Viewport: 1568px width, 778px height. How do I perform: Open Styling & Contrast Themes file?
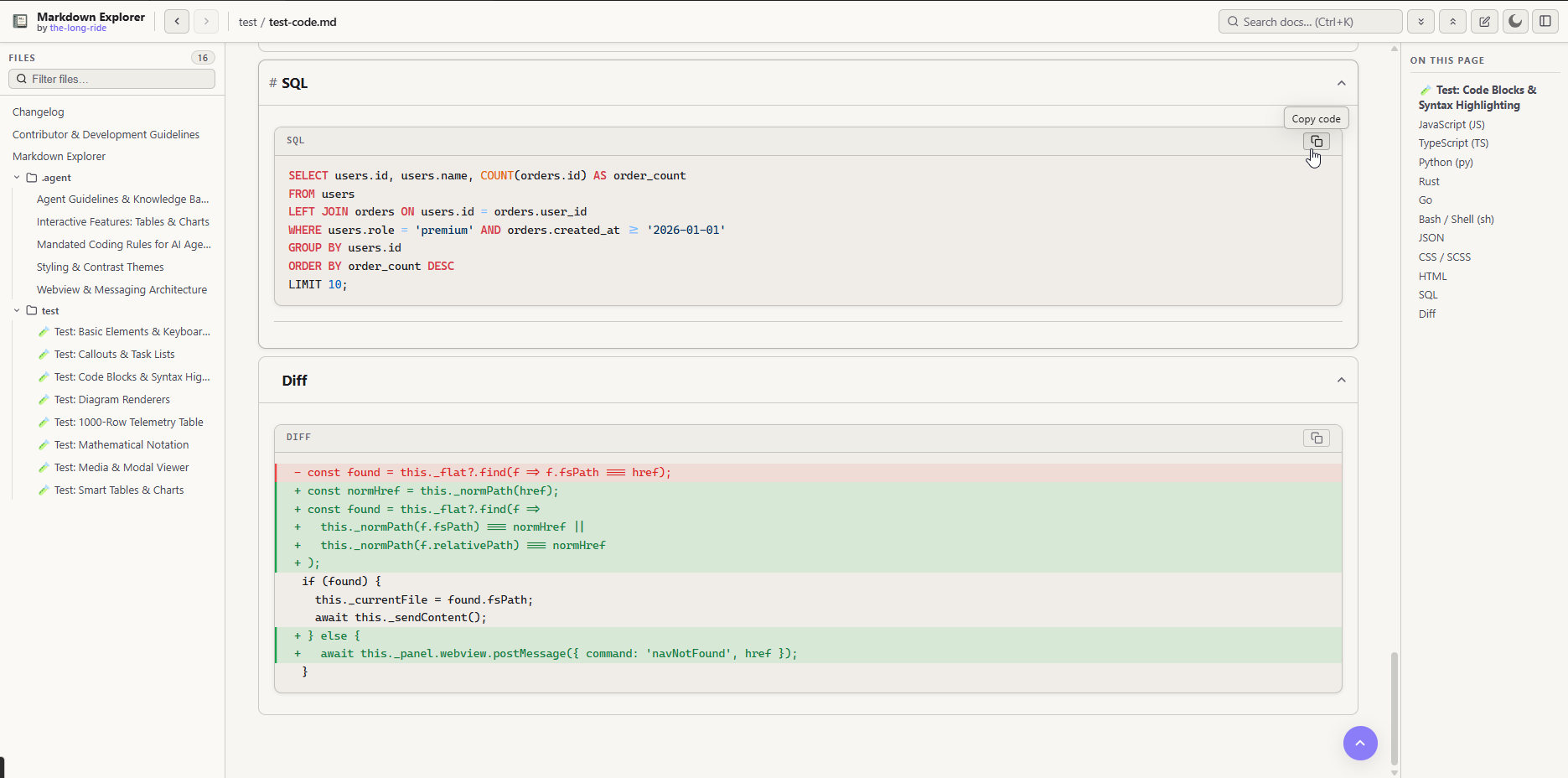[x=100, y=267]
